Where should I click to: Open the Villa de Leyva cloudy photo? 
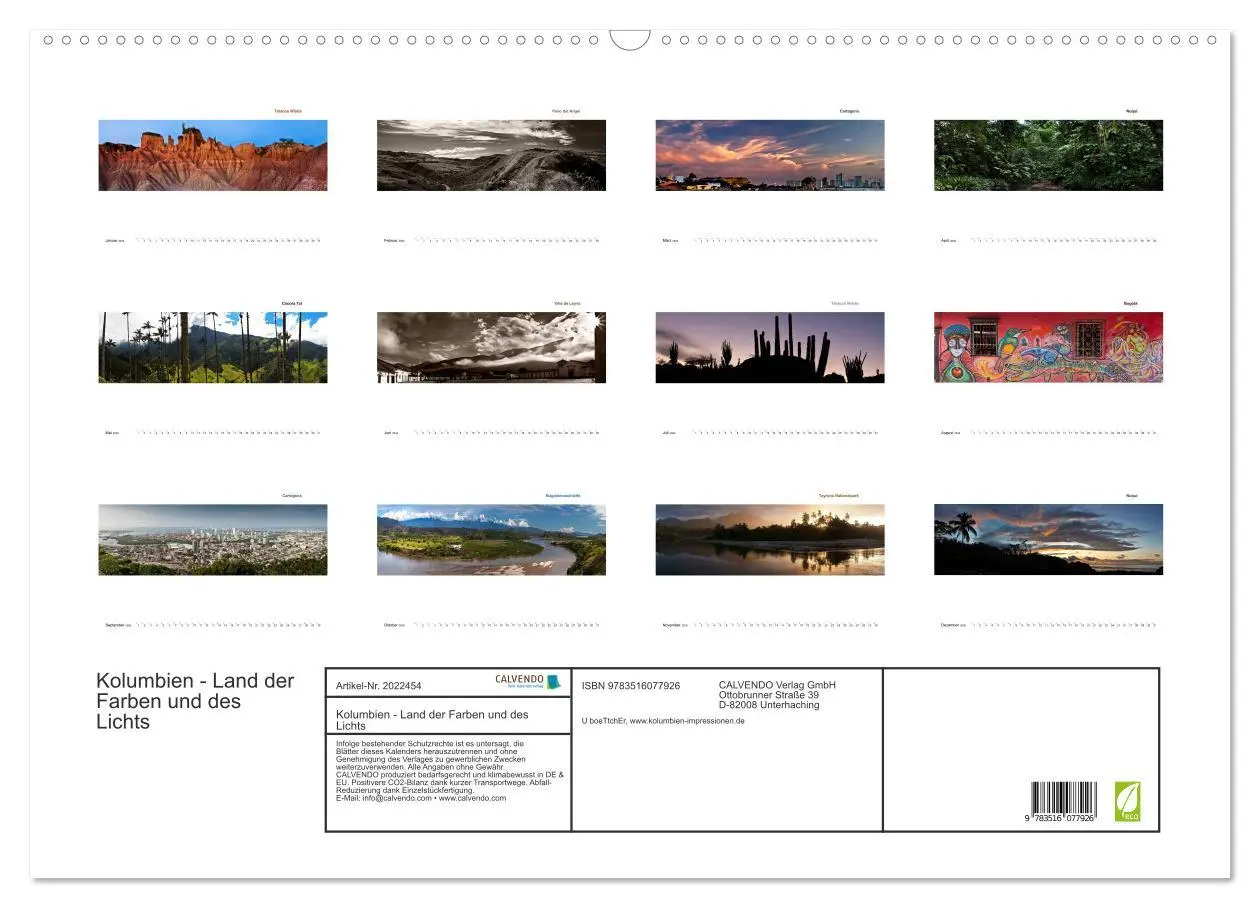pyautogui.click(x=491, y=347)
